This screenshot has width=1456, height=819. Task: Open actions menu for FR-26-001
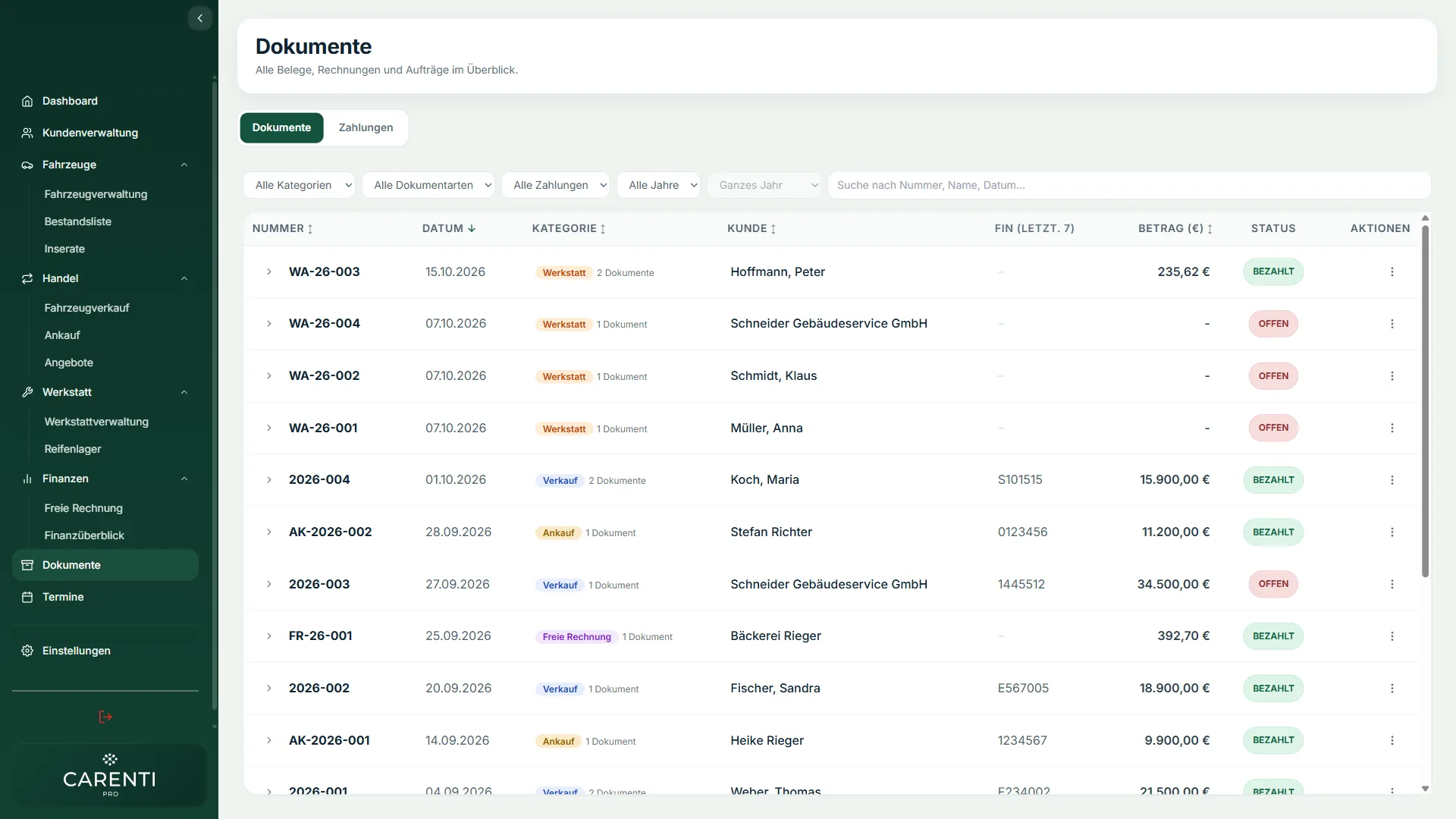1392,636
